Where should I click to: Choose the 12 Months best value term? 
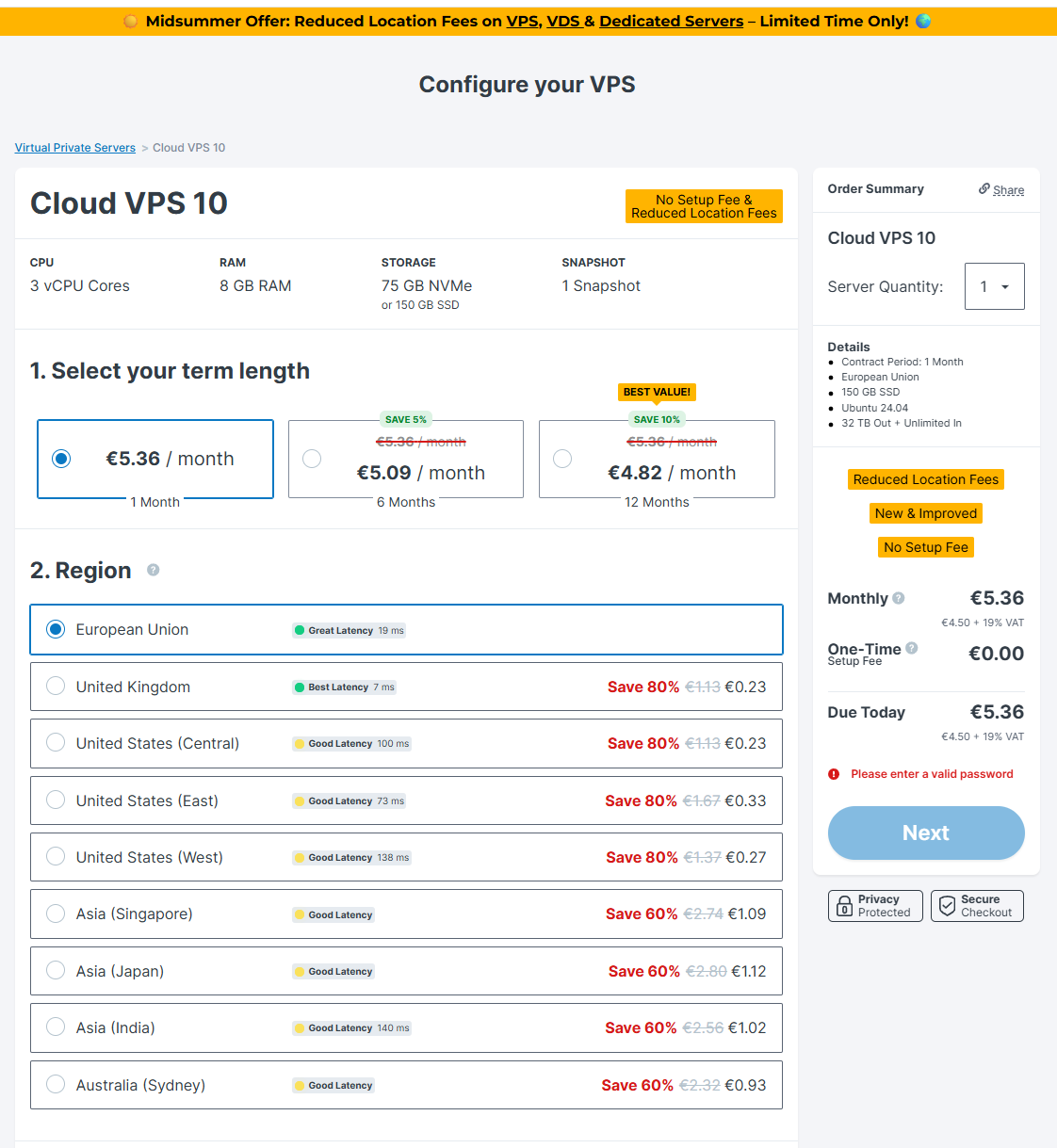[x=562, y=459]
